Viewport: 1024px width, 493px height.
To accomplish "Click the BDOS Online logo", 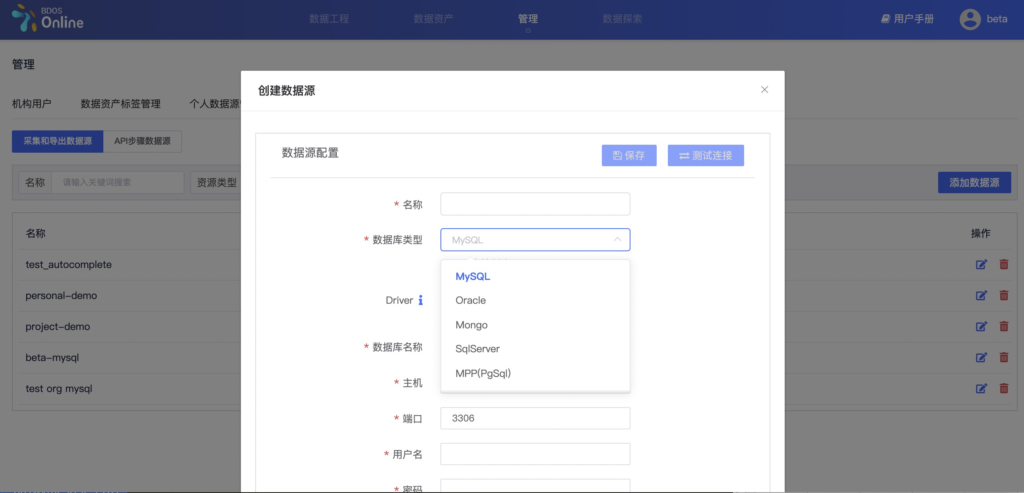I will [x=48, y=19].
